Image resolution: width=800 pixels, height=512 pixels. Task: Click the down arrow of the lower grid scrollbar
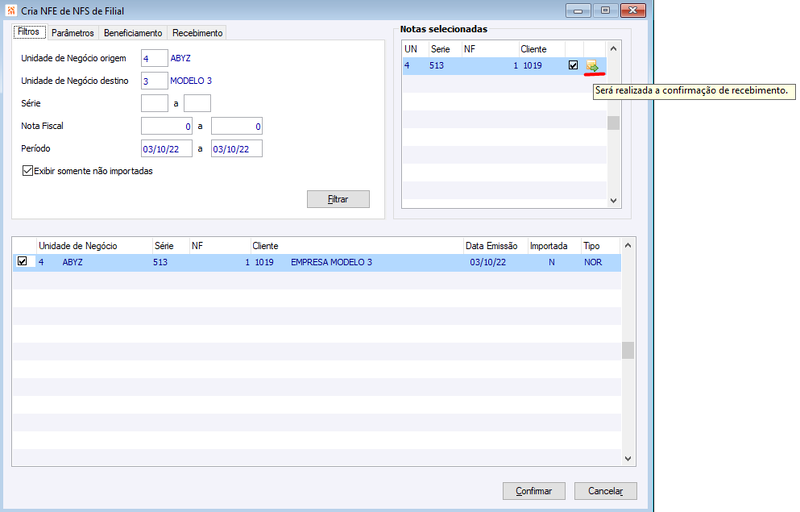[628, 458]
